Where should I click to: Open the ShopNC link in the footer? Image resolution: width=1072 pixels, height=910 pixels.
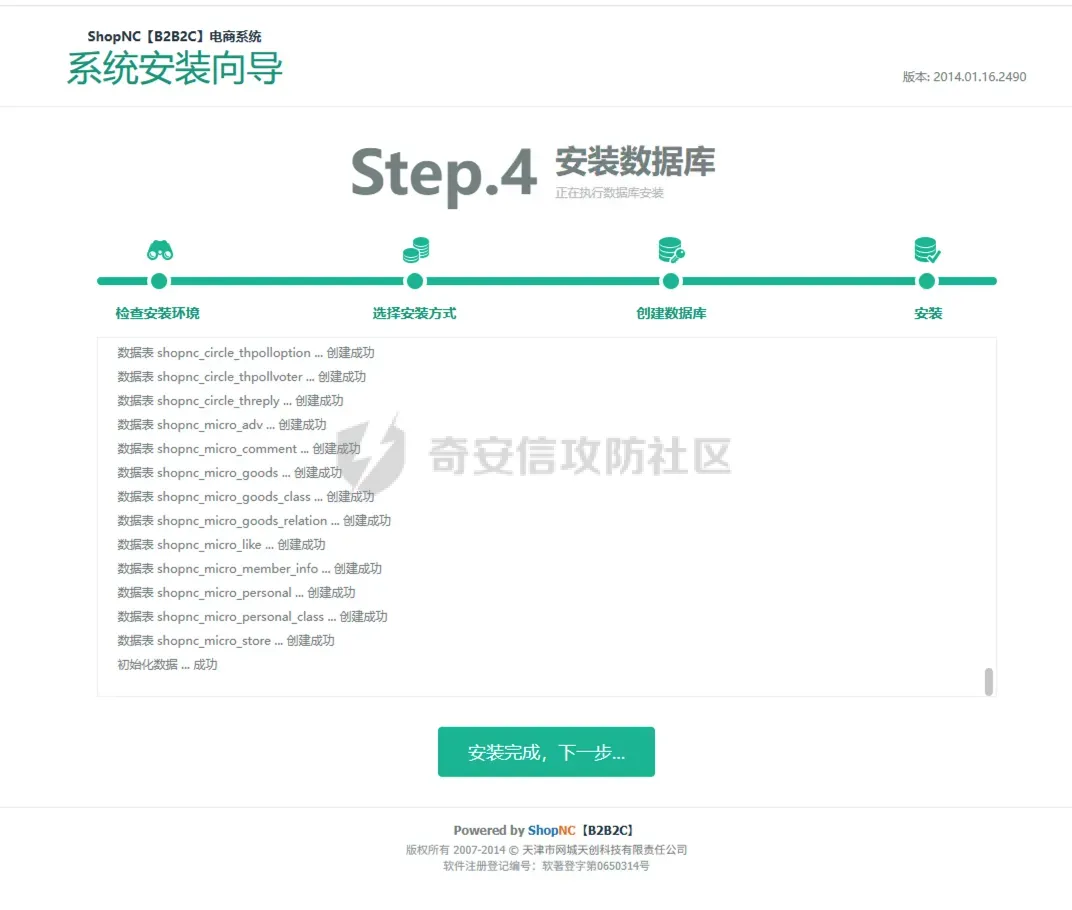(x=552, y=830)
